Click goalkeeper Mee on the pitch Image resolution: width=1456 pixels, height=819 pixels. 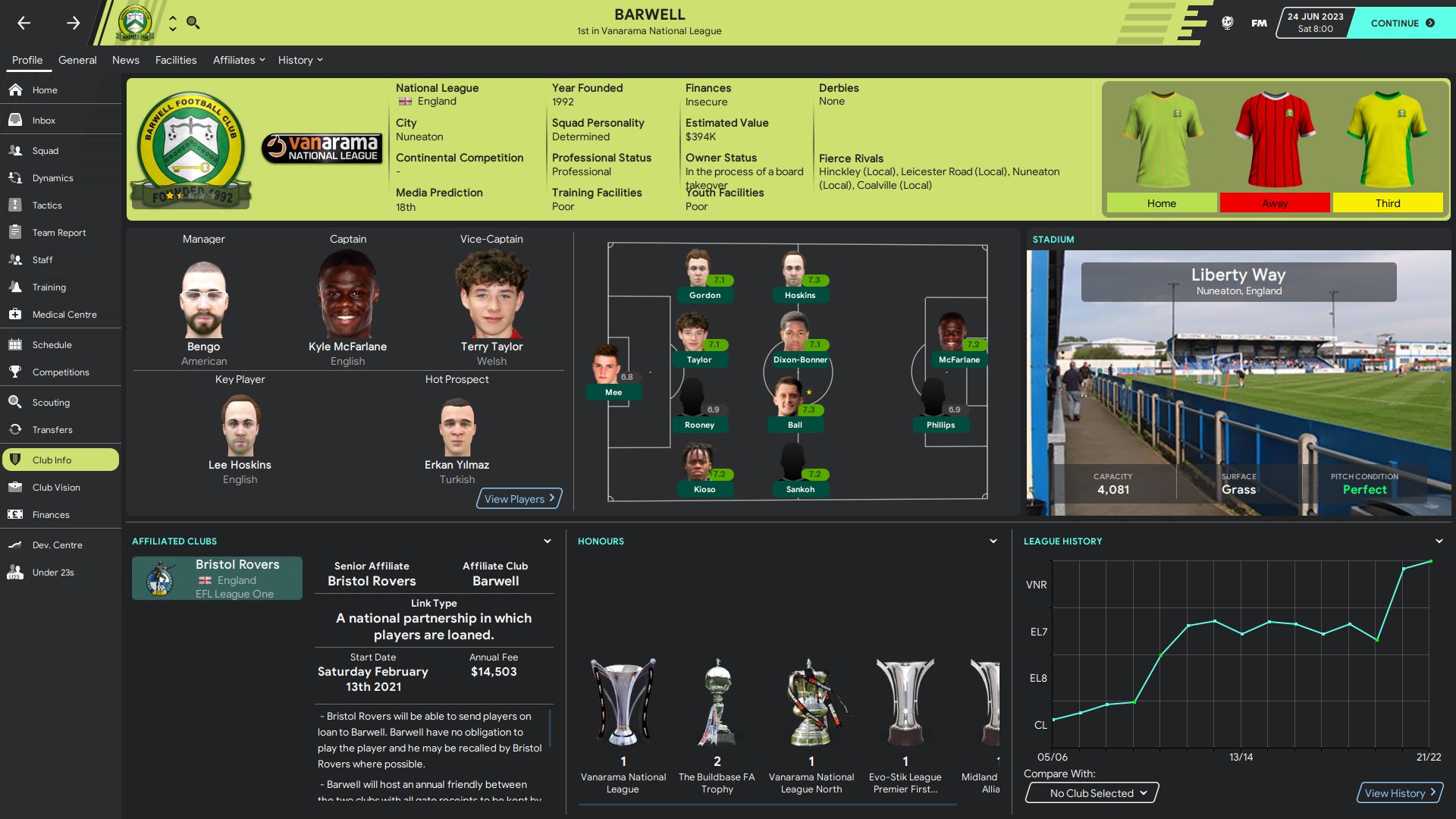613,372
